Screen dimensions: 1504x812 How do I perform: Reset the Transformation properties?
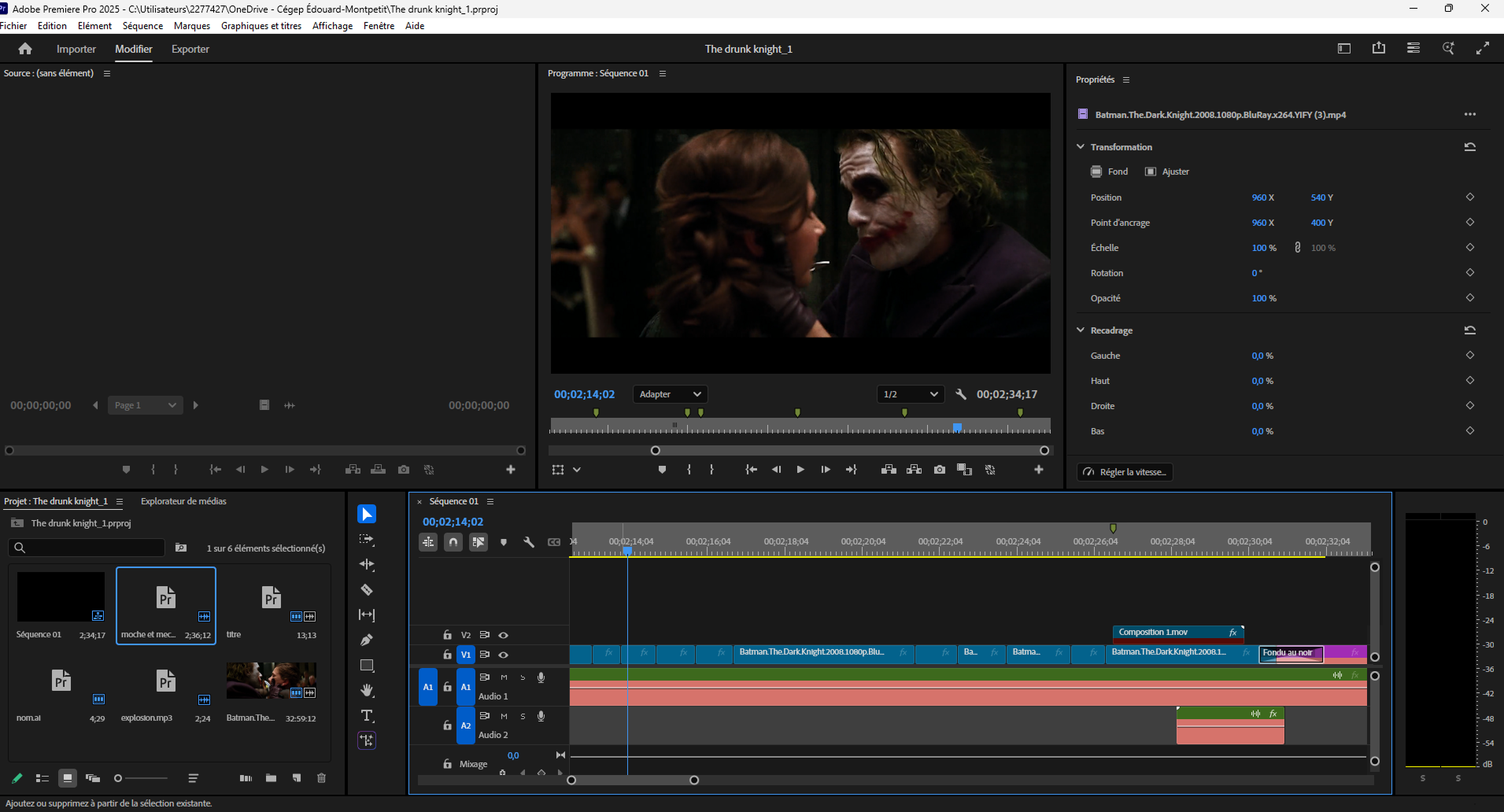(1469, 147)
